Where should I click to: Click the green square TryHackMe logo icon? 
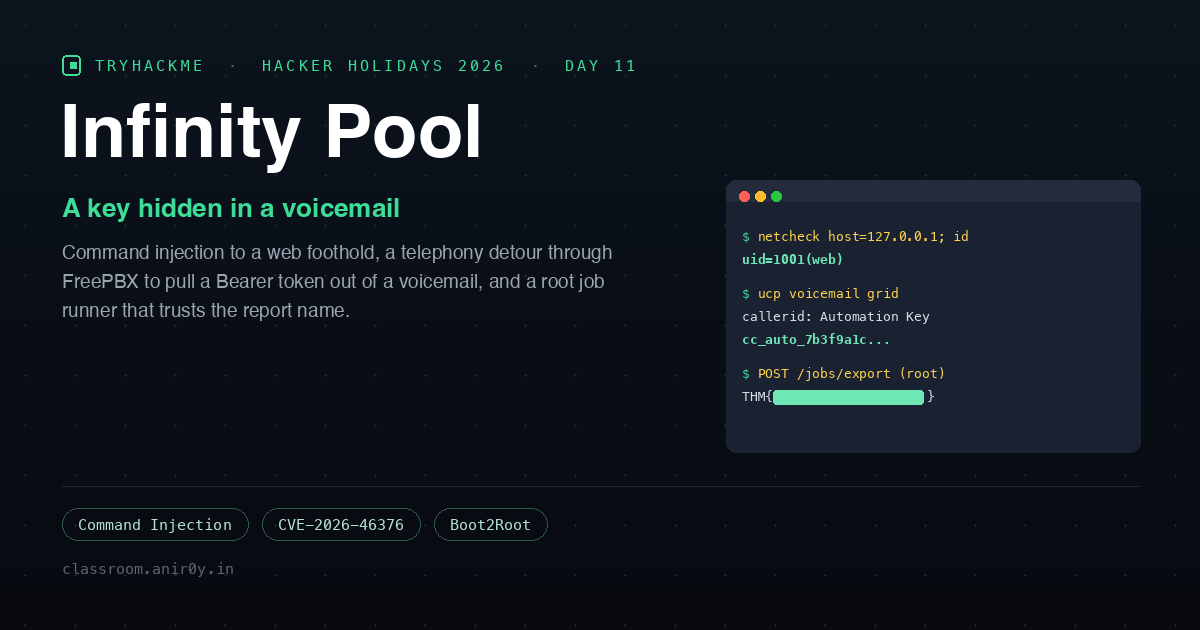click(x=71, y=66)
